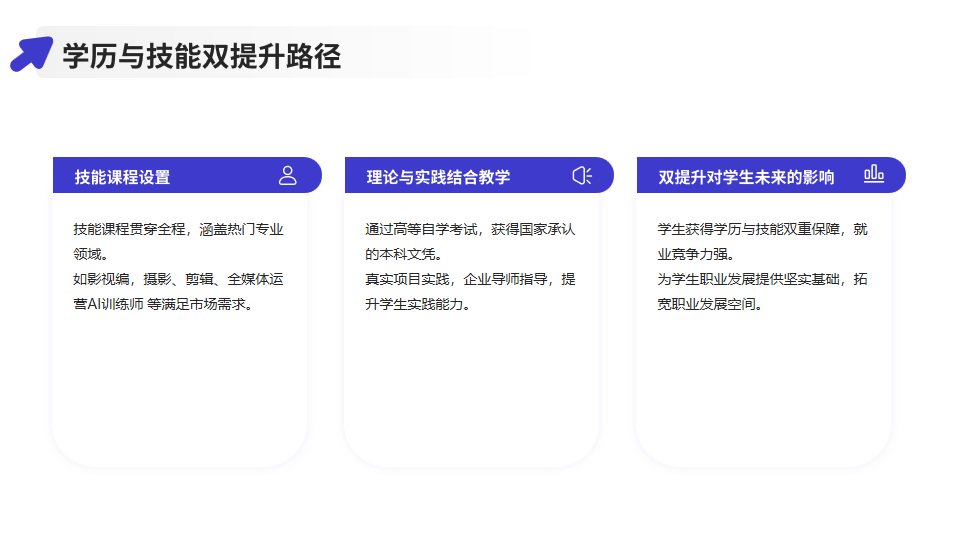Viewport: 960px width, 540px height.
Task: Select the bar chart icon in 双提升对学生未来的影响 header
Action: [874, 175]
